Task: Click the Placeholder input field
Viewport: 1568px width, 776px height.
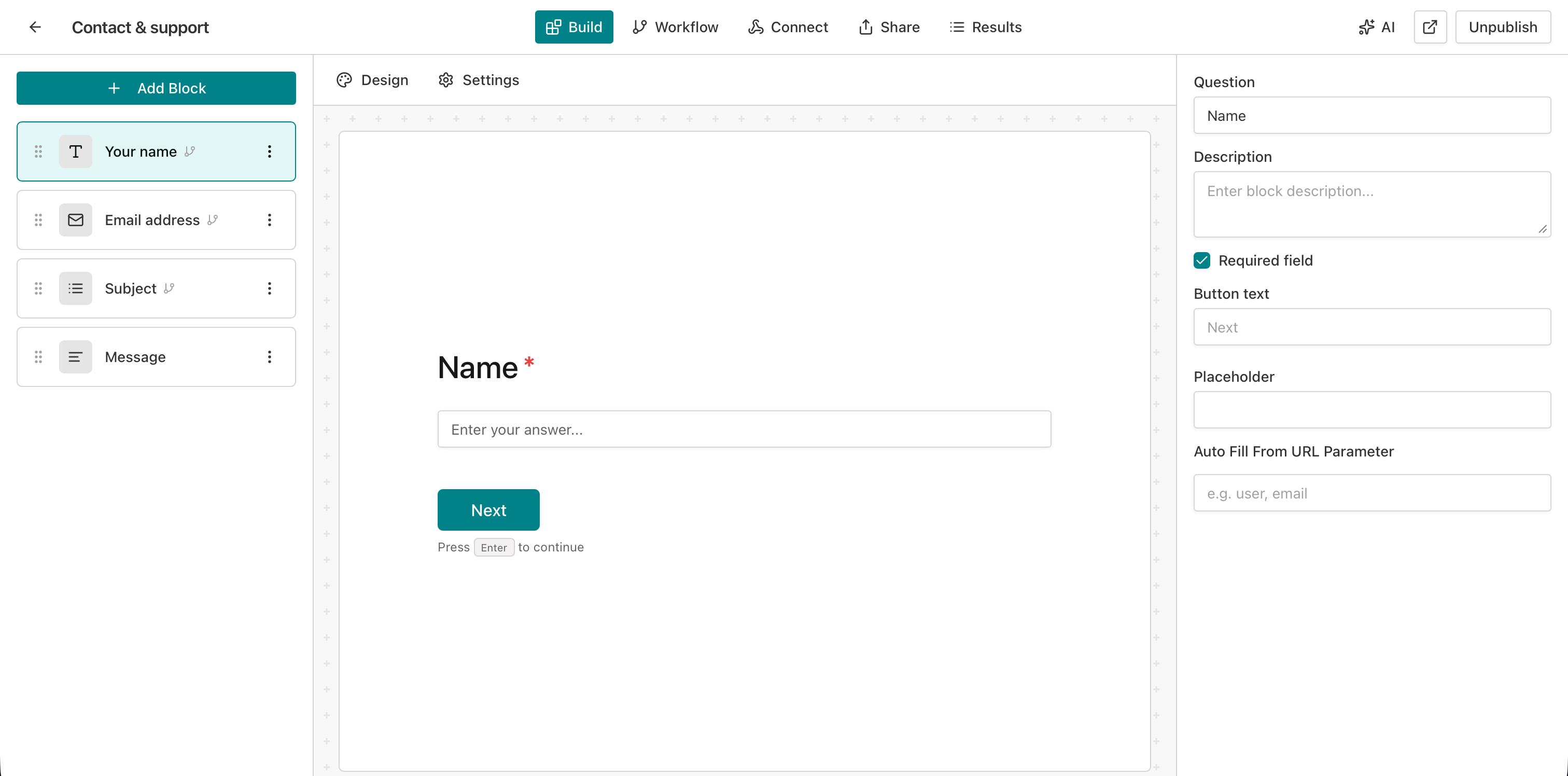Action: coord(1371,410)
